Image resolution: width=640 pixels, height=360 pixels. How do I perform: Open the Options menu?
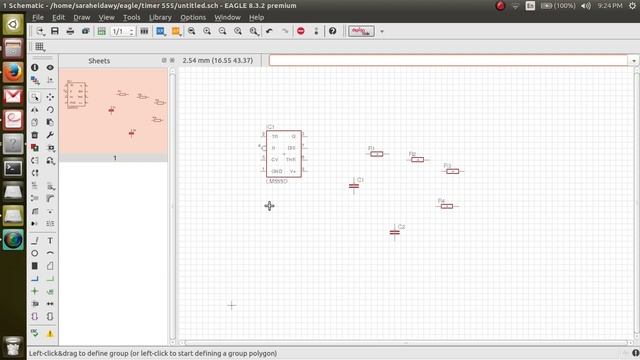pos(193,18)
